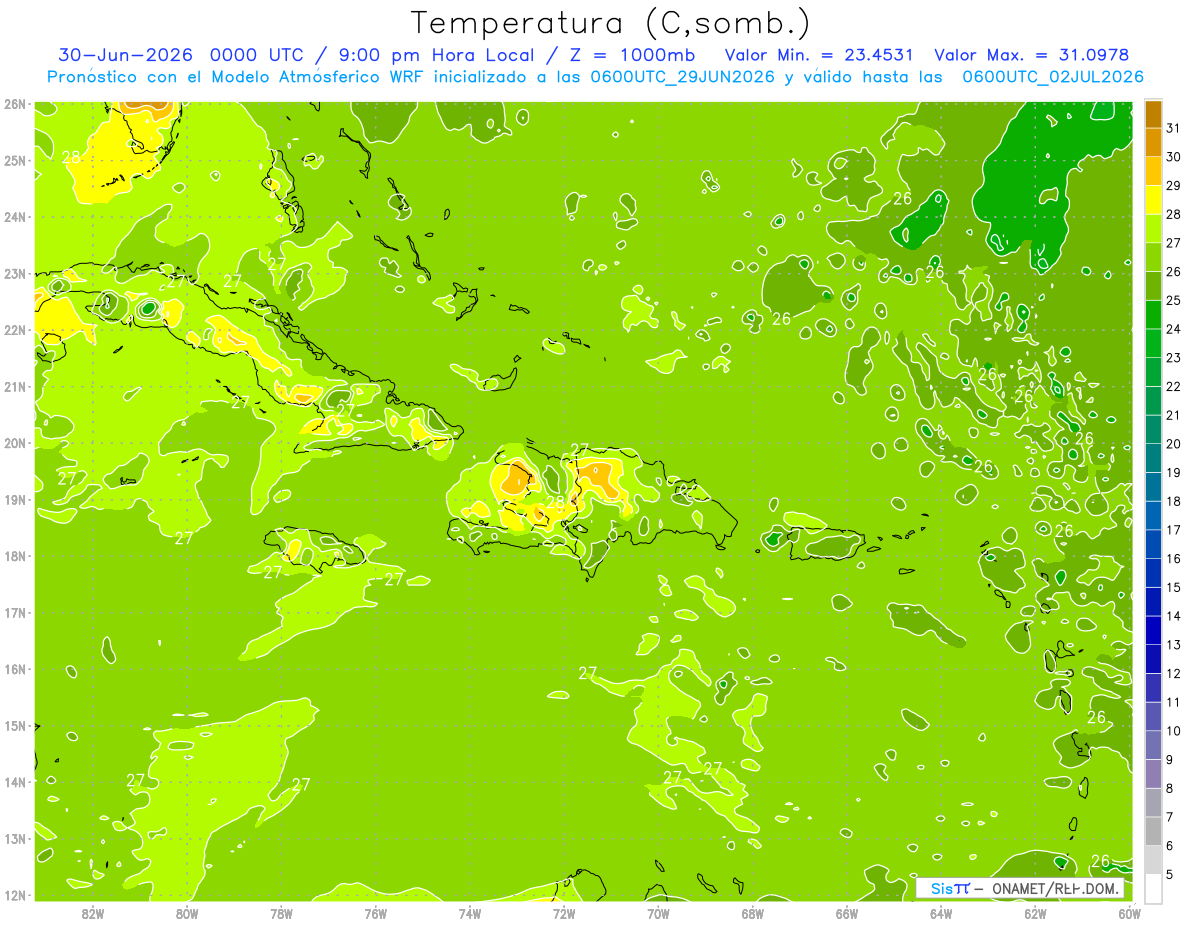Click the 20N latitude axis label

tap(15, 443)
